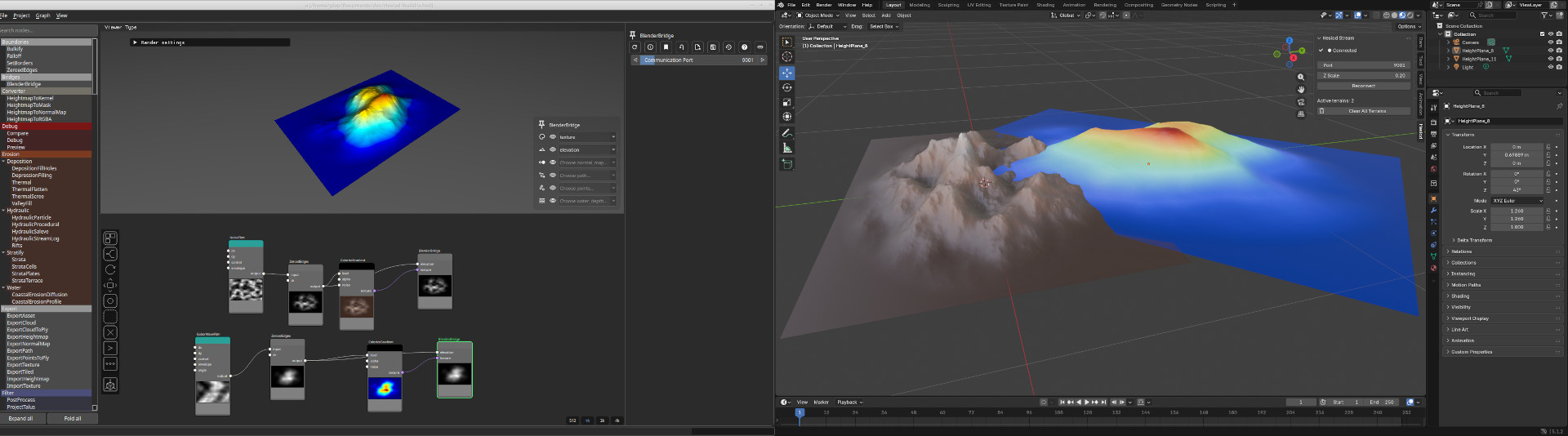
Task: Click the link icon in BlenderBridge toolbar
Action: [x=760, y=47]
